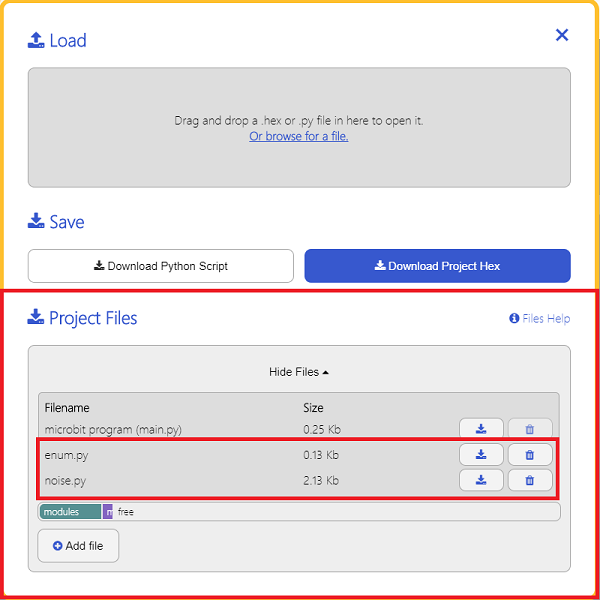Screen dimensions: 600x600
Task: Click the teal modules segment of storage bar
Action: tap(70, 512)
